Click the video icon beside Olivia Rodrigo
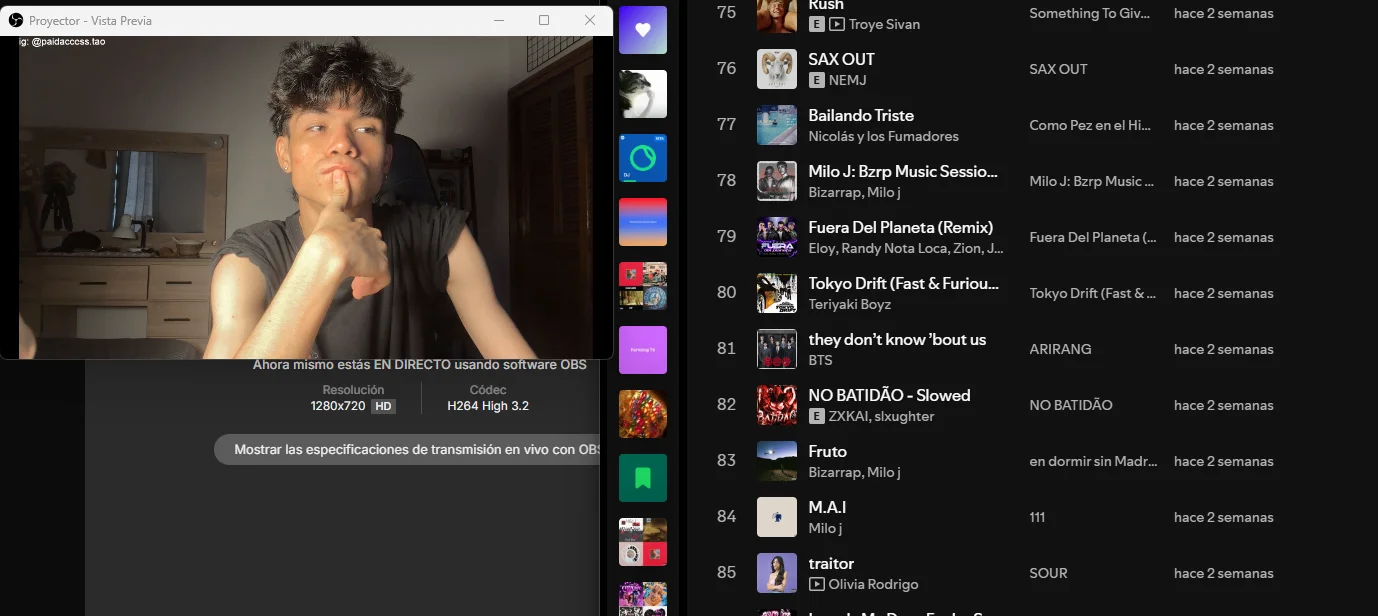The height and width of the screenshot is (616, 1378). point(816,584)
